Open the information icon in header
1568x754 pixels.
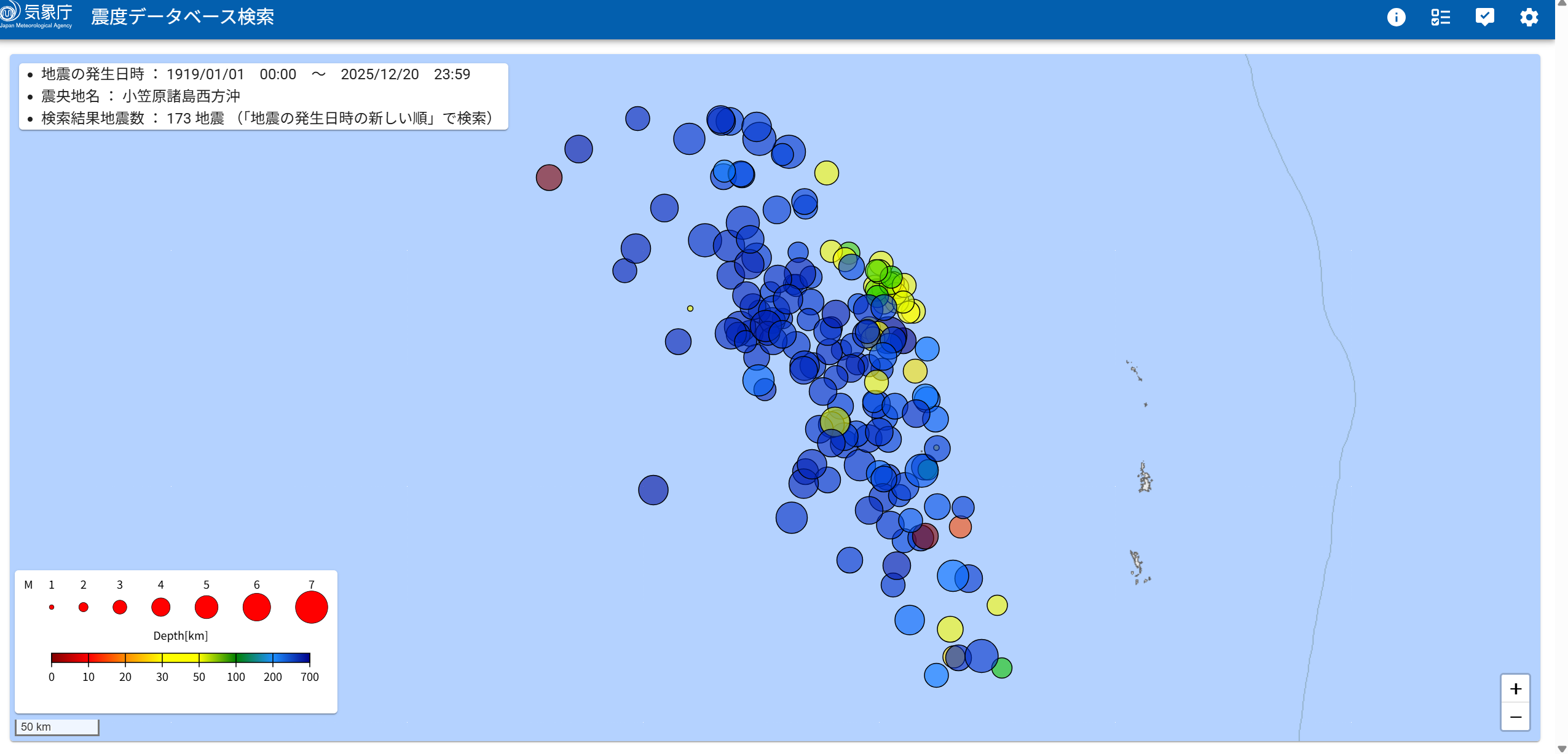[x=1396, y=17]
